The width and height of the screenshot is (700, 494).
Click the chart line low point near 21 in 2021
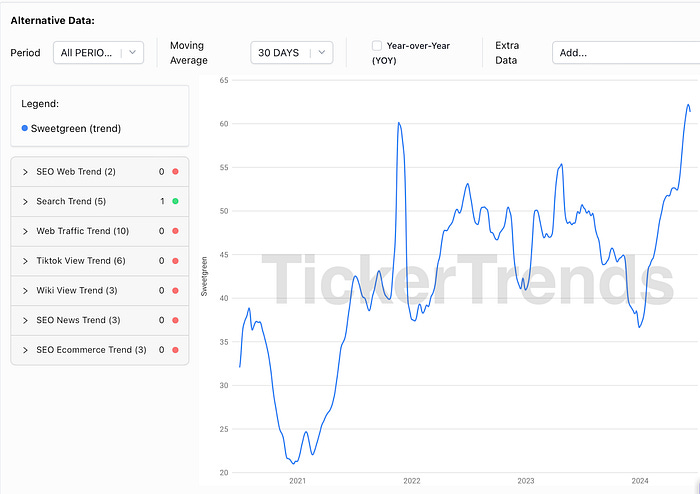[x=293, y=464]
